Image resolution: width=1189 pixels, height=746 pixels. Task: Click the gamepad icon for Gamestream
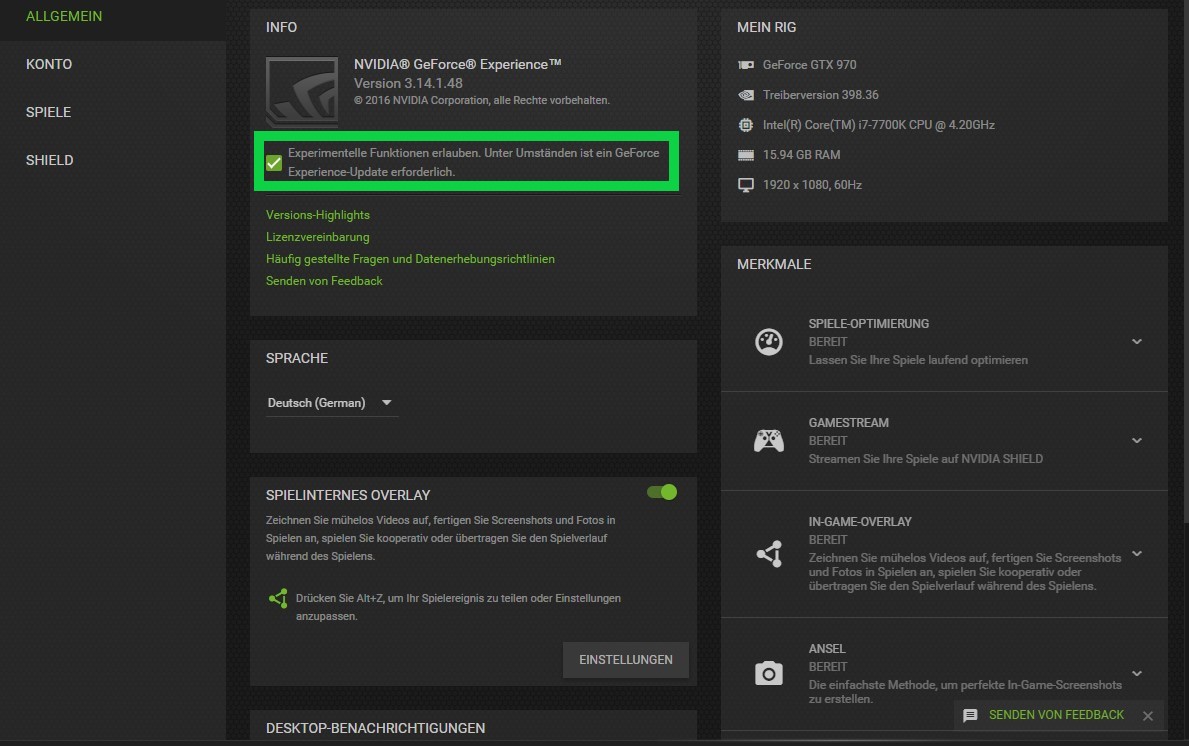(x=769, y=440)
